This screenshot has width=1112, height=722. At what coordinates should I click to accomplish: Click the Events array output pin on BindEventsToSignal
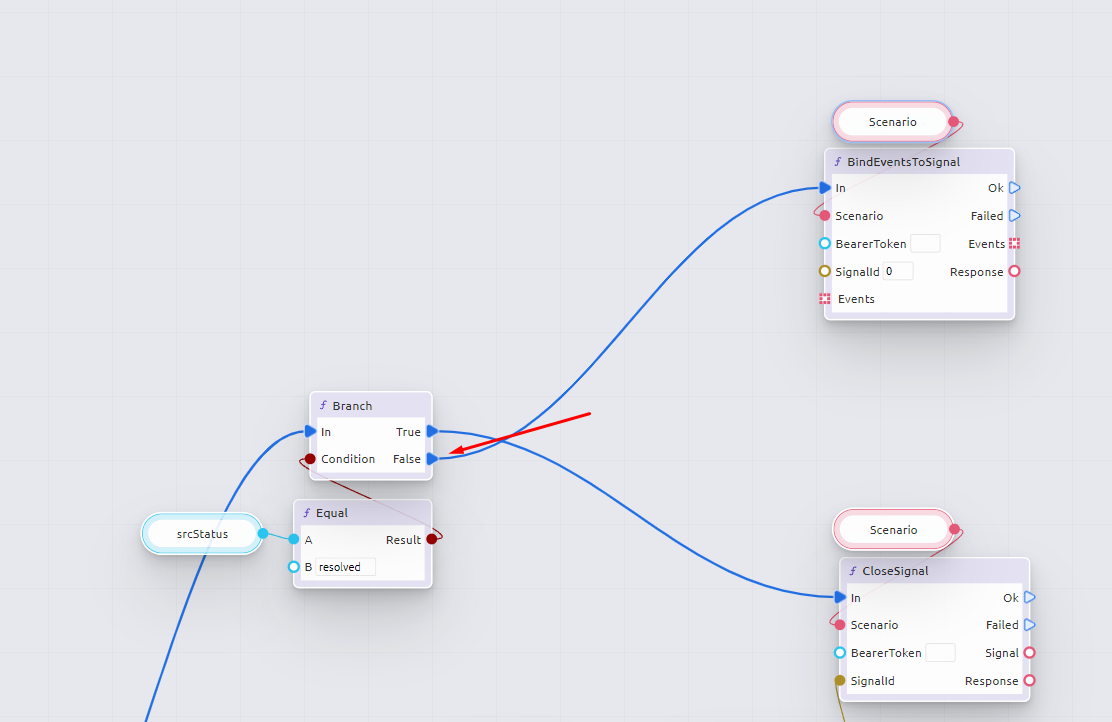pos(1014,244)
